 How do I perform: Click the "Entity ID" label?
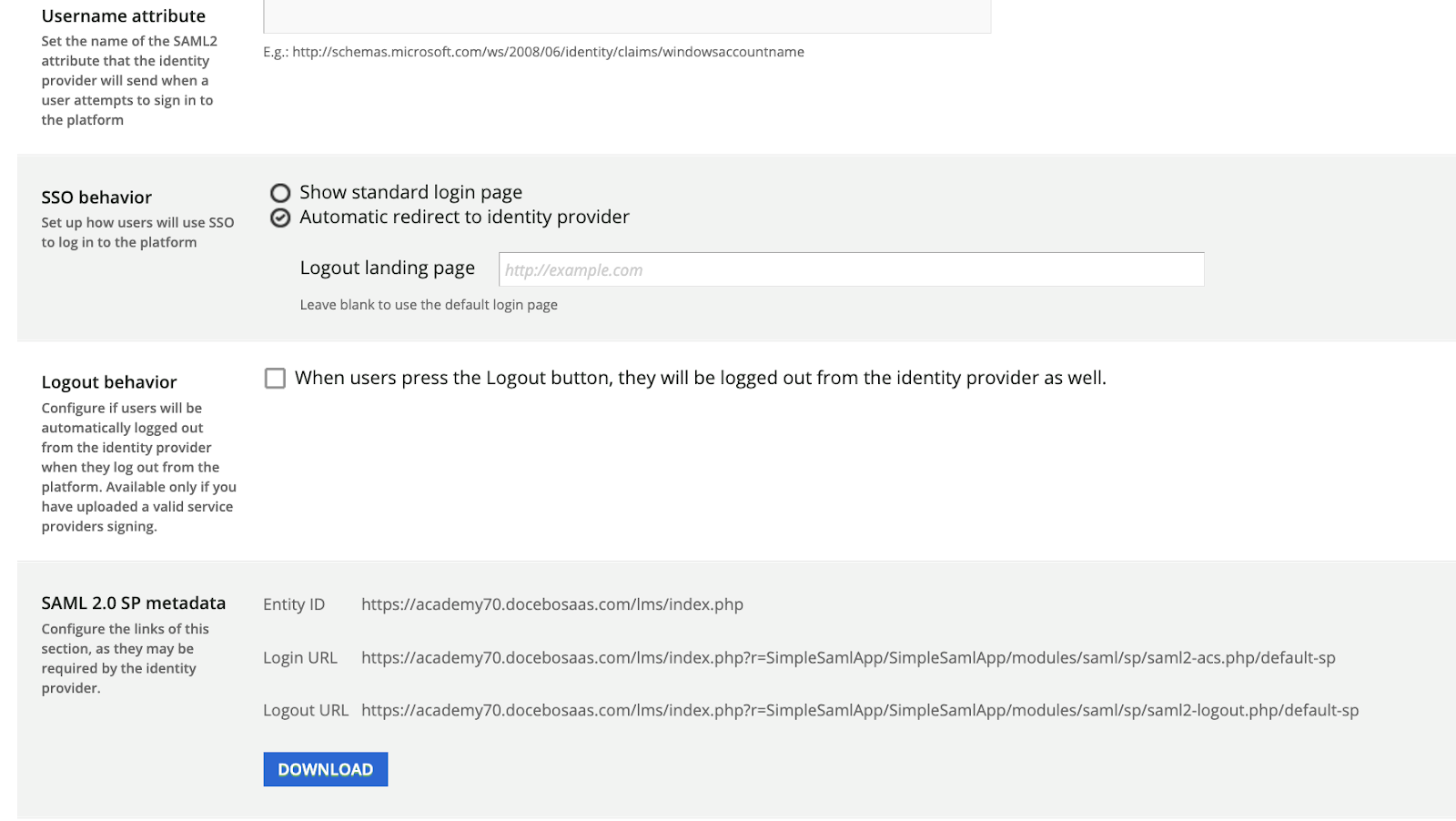[293, 604]
